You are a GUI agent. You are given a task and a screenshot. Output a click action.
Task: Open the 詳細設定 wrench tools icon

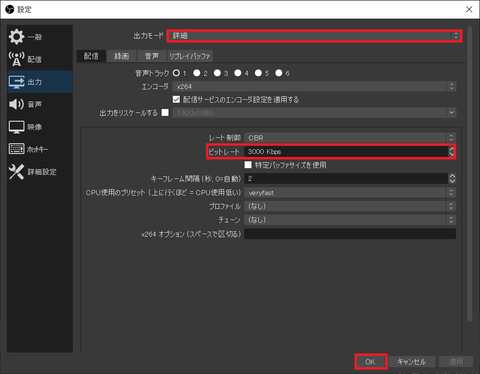coord(16,172)
